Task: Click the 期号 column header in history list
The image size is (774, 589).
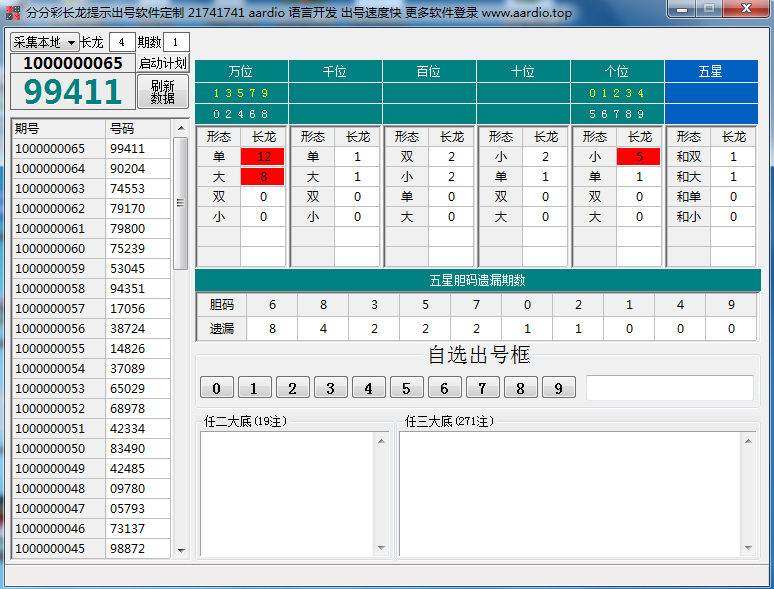Action: [58, 129]
